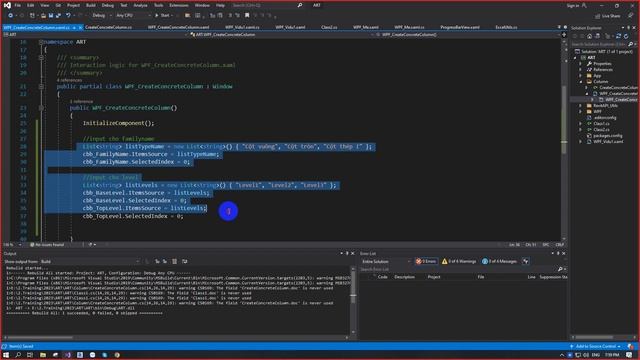Open the Debug menu

tap(108, 5)
